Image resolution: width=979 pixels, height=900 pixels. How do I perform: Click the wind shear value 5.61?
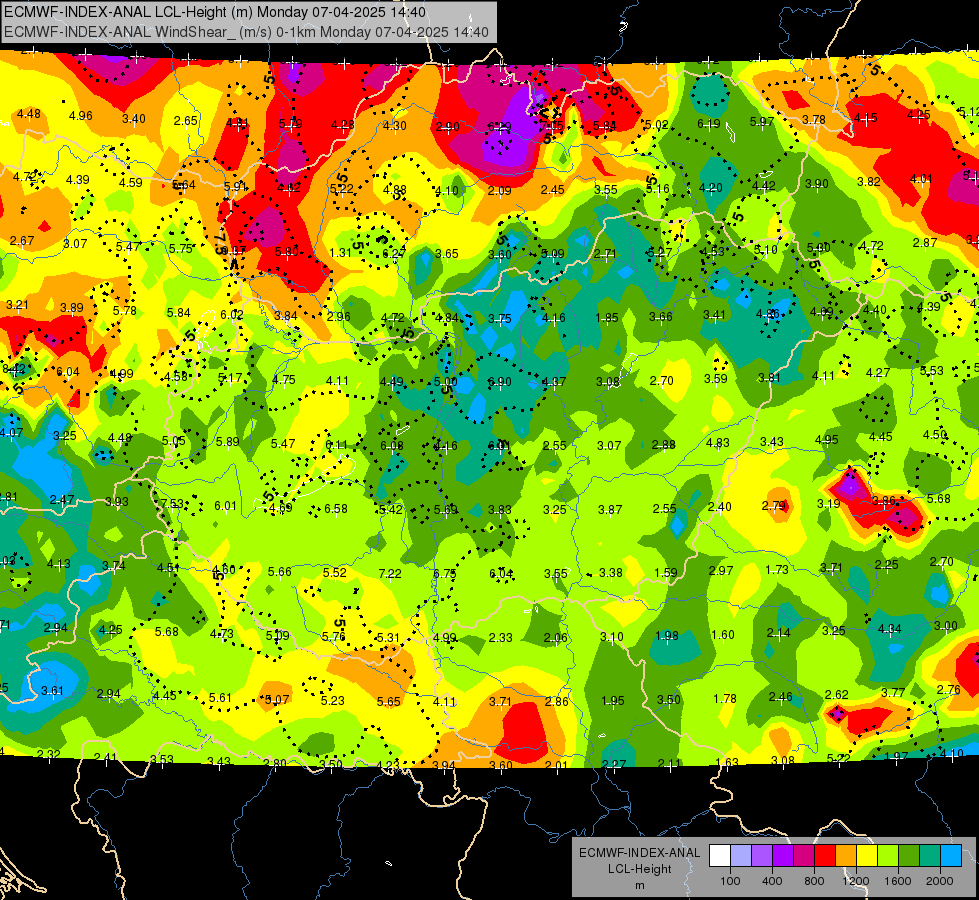pos(220,698)
